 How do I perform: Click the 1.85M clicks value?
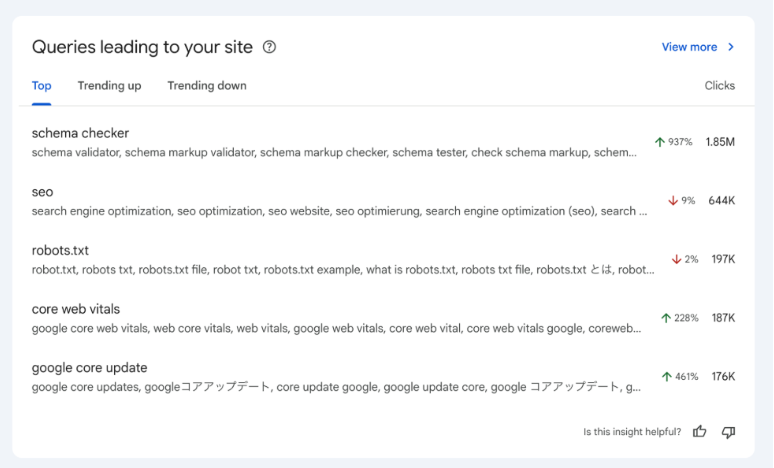coord(720,142)
